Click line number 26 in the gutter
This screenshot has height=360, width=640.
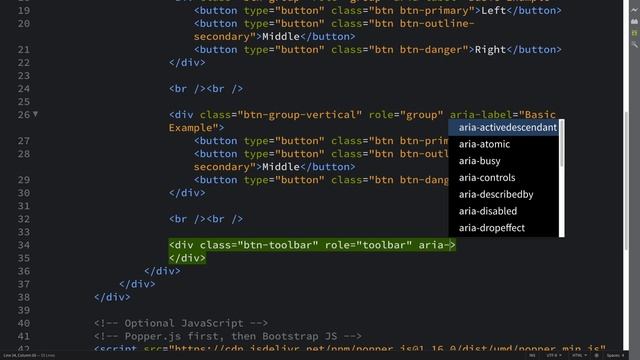pyautogui.click(x=24, y=115)
